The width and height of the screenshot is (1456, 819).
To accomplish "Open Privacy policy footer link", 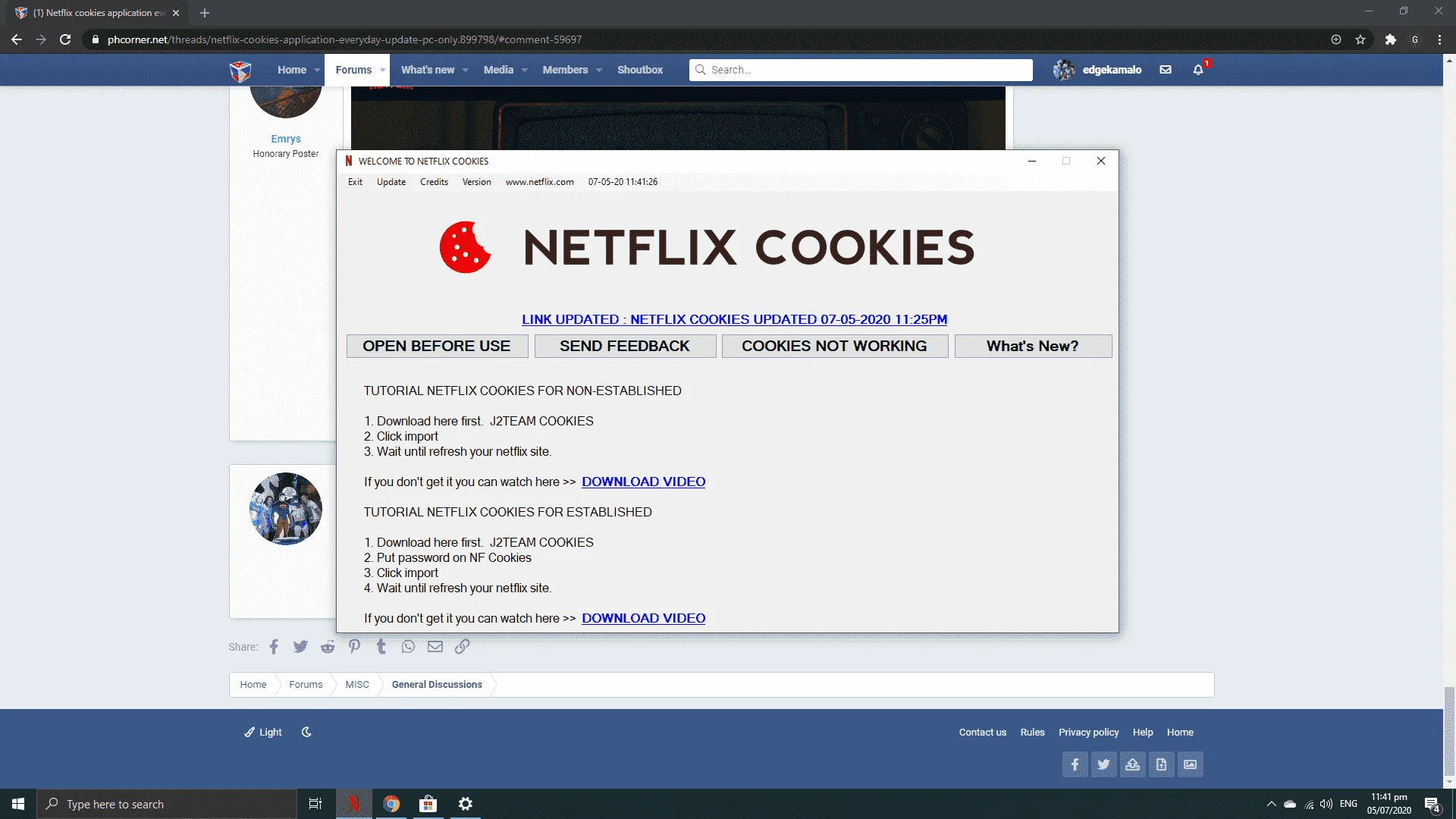I will [x=1088, y=733].
